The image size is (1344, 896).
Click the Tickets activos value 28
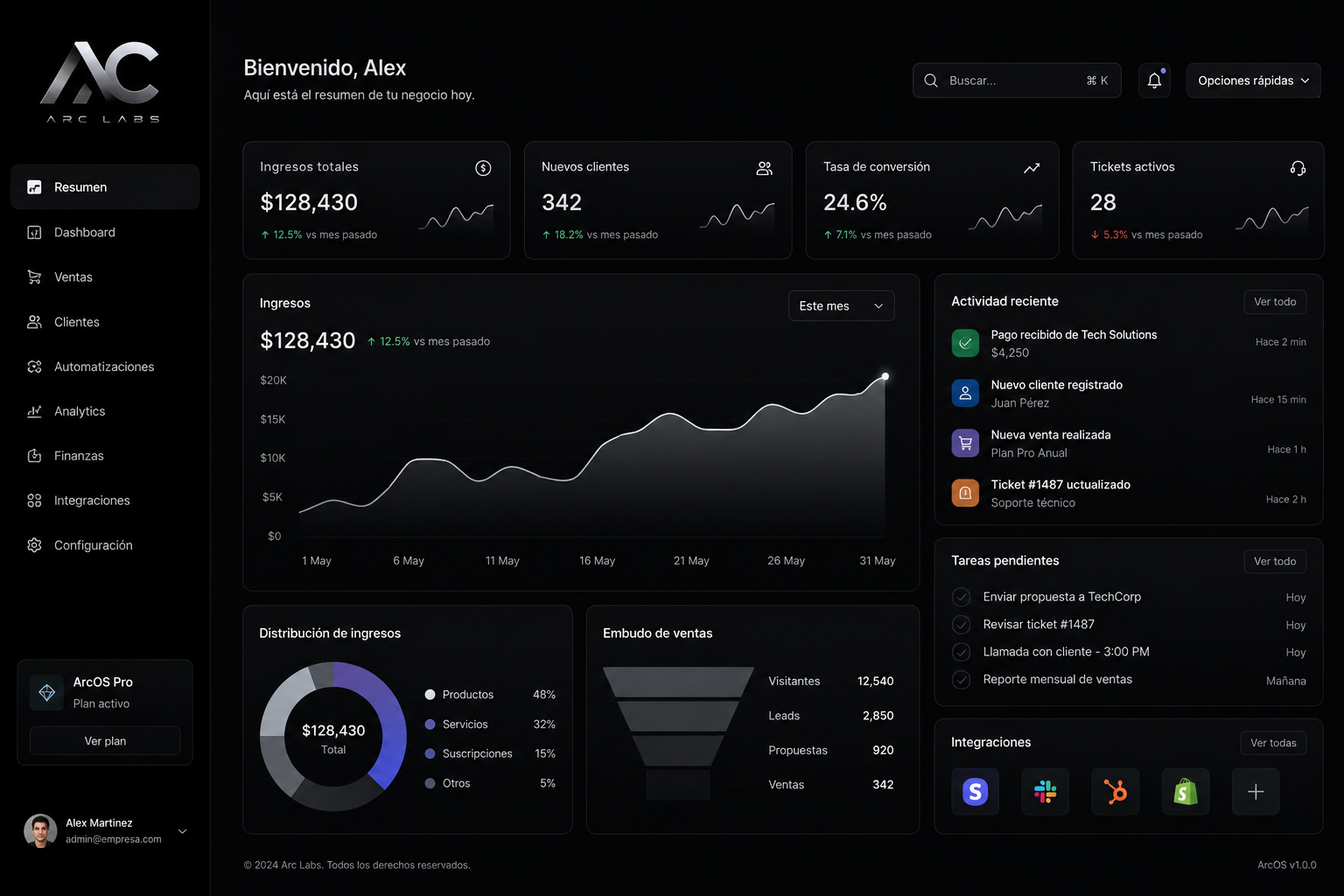point(1102,203)
